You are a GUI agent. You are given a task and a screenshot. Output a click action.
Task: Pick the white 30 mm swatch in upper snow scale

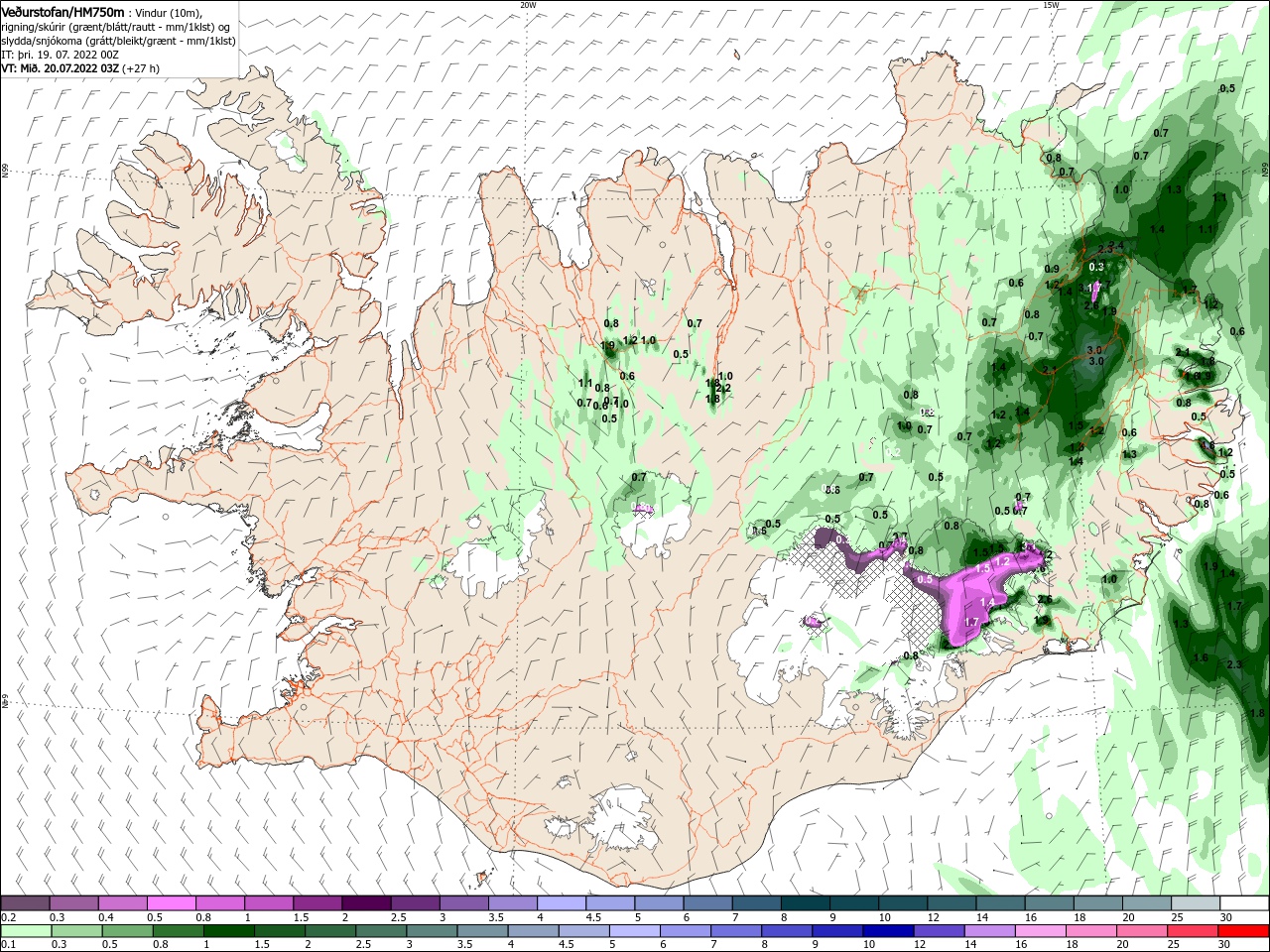[1245, 903]
